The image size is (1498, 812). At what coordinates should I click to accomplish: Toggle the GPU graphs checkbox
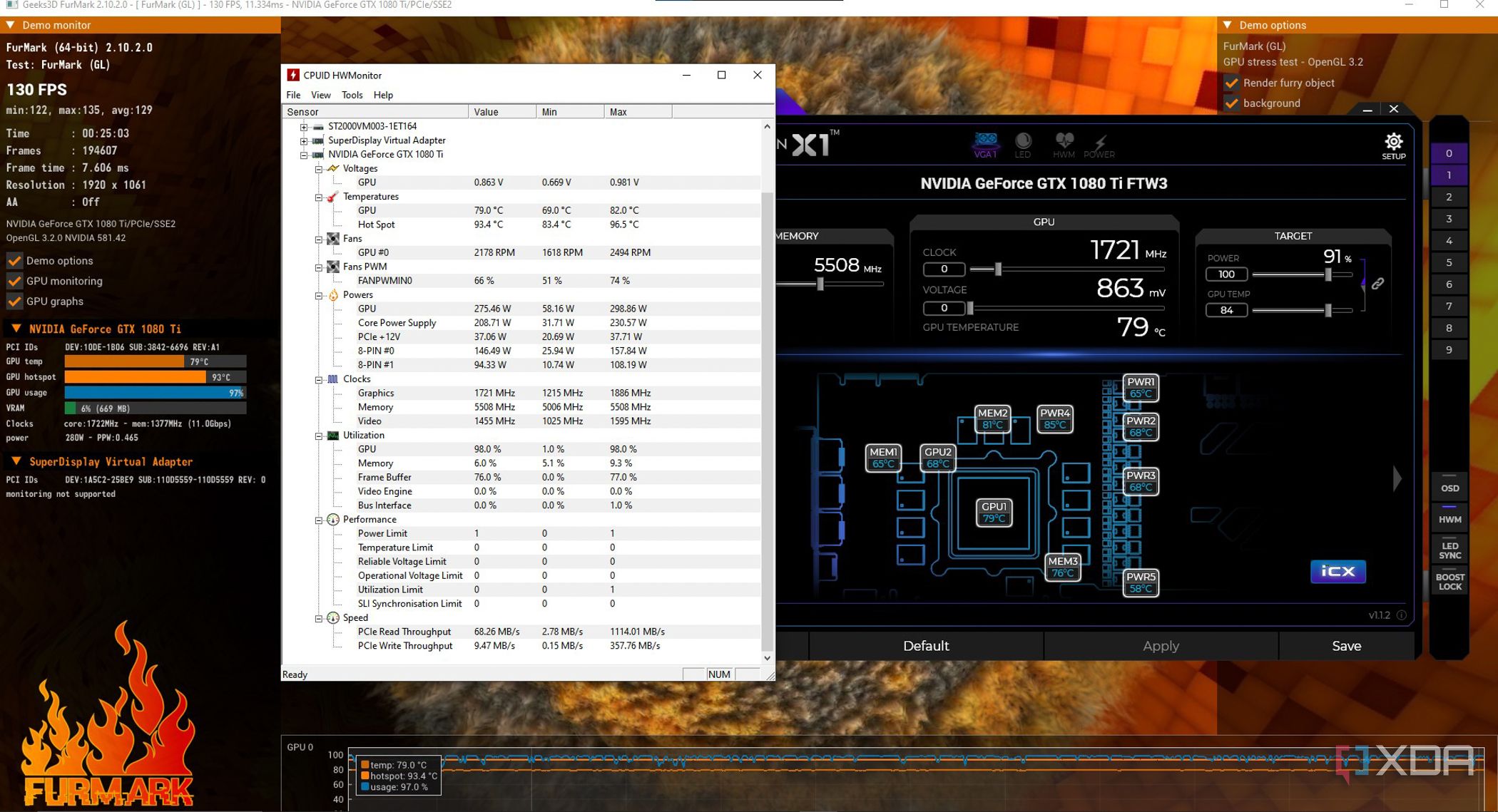(14, 302)
